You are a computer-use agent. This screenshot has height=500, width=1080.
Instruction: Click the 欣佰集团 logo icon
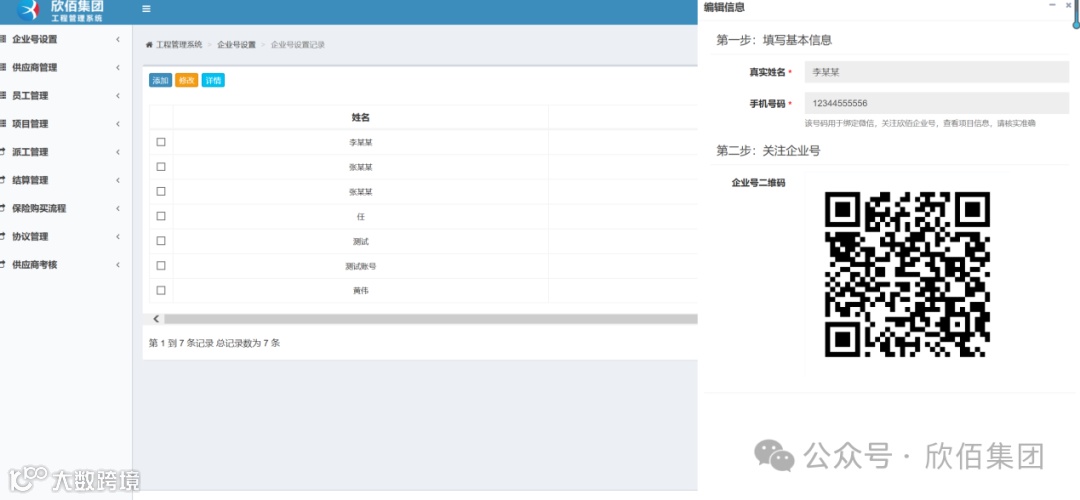pos(28,10)
